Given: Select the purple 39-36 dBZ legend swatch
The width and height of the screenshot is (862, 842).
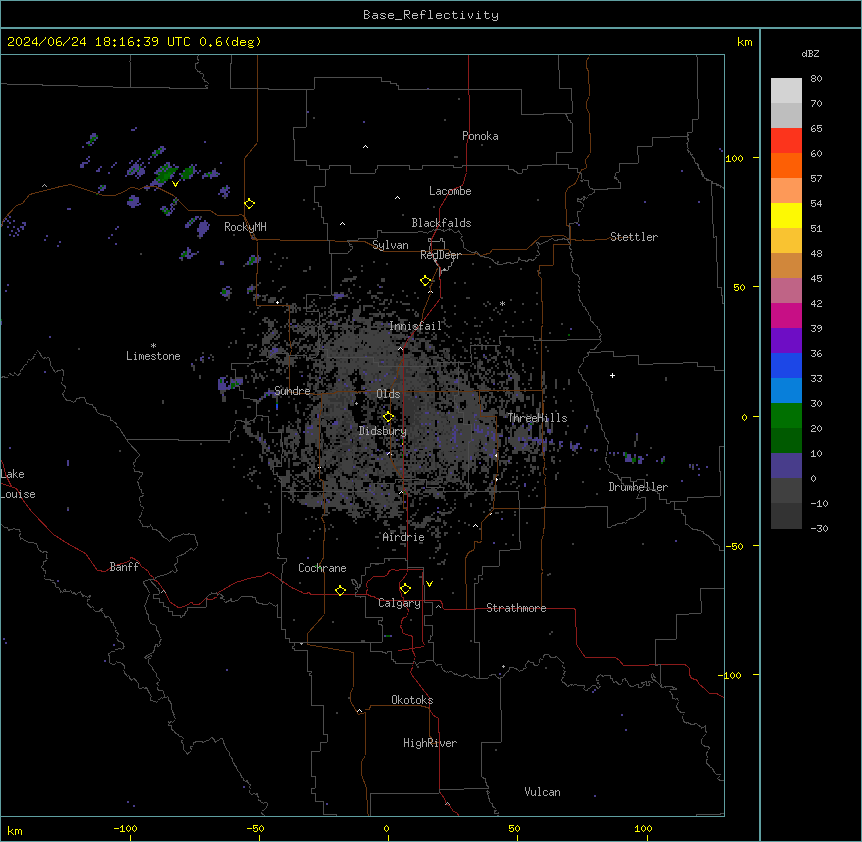Looking at the screenshot, I should (x=786, y=340).
